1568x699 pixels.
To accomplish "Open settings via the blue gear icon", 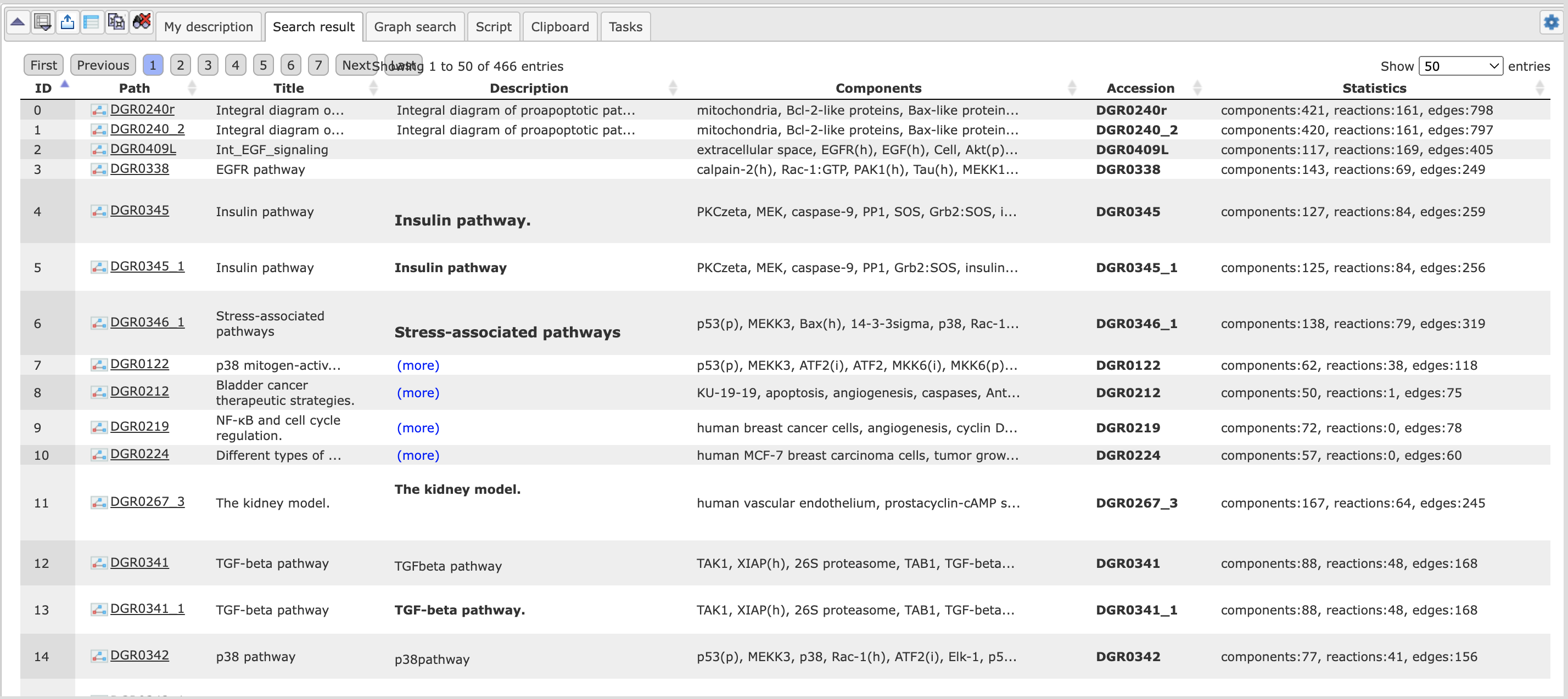I will [x=1551, y=23].
